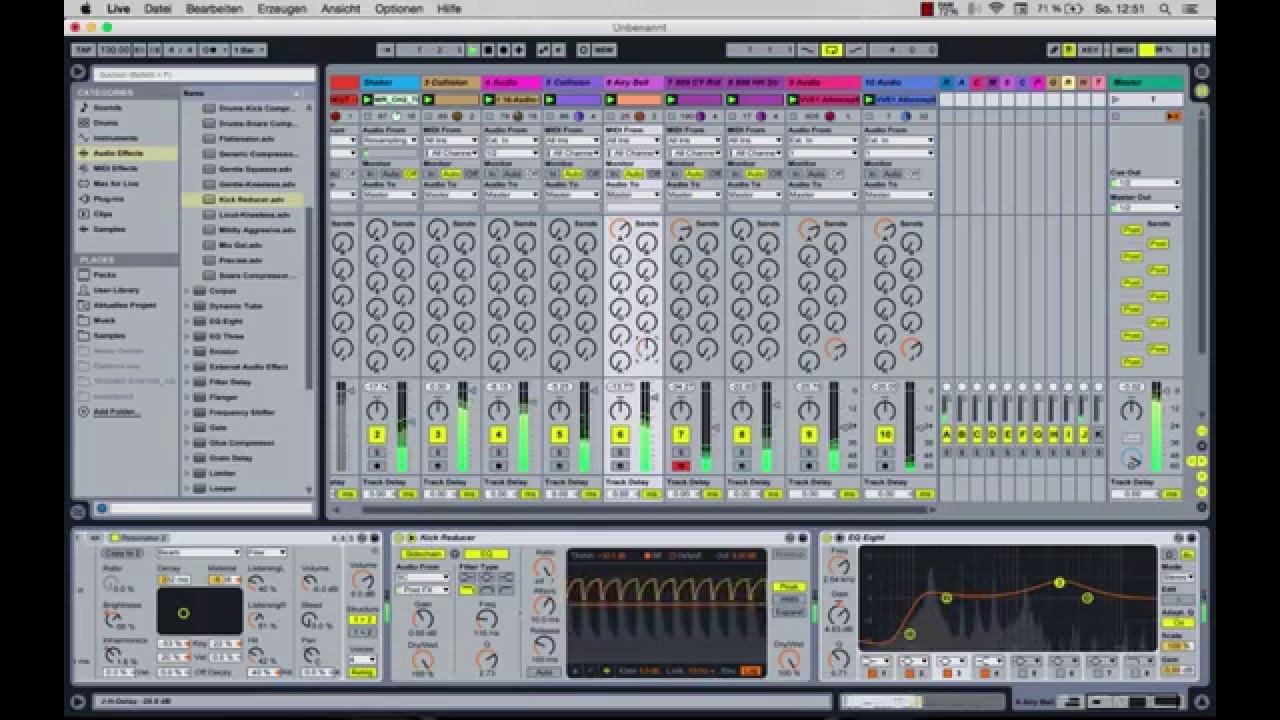Select Plug-ins in browser categories
This screenshot has width=1280, height=720.
[x=109, y=199]
